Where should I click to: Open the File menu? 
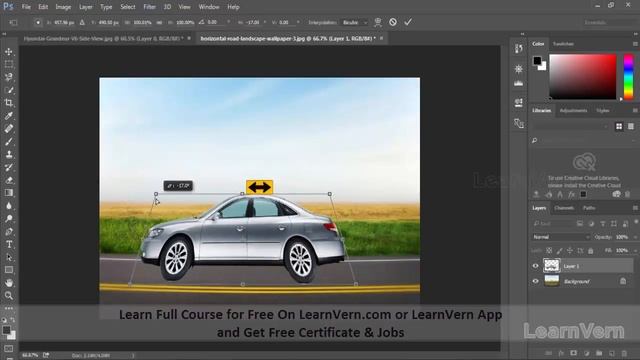26,7
